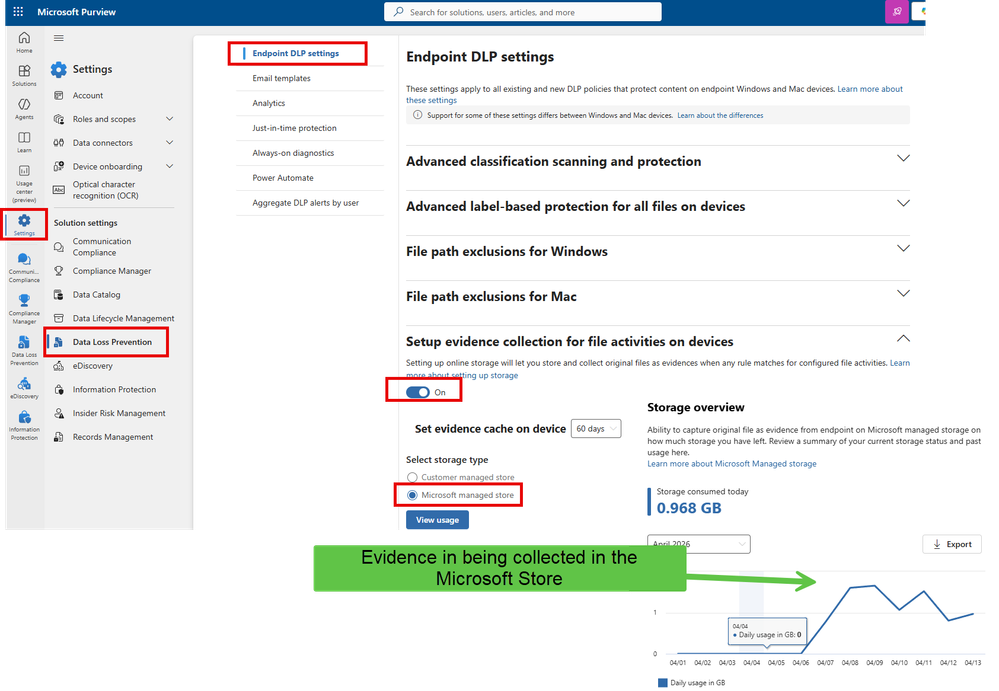Click the View usage button

click(x=437, y=520)
